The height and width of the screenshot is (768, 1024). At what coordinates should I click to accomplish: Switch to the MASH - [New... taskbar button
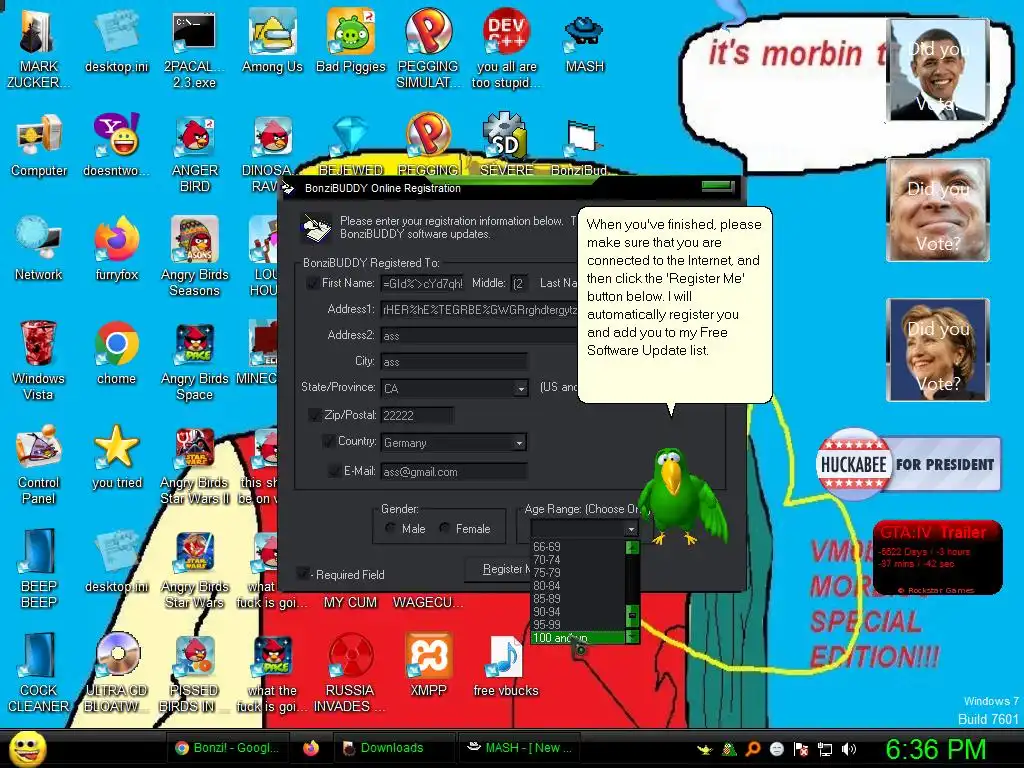click(x=520, y=748)
